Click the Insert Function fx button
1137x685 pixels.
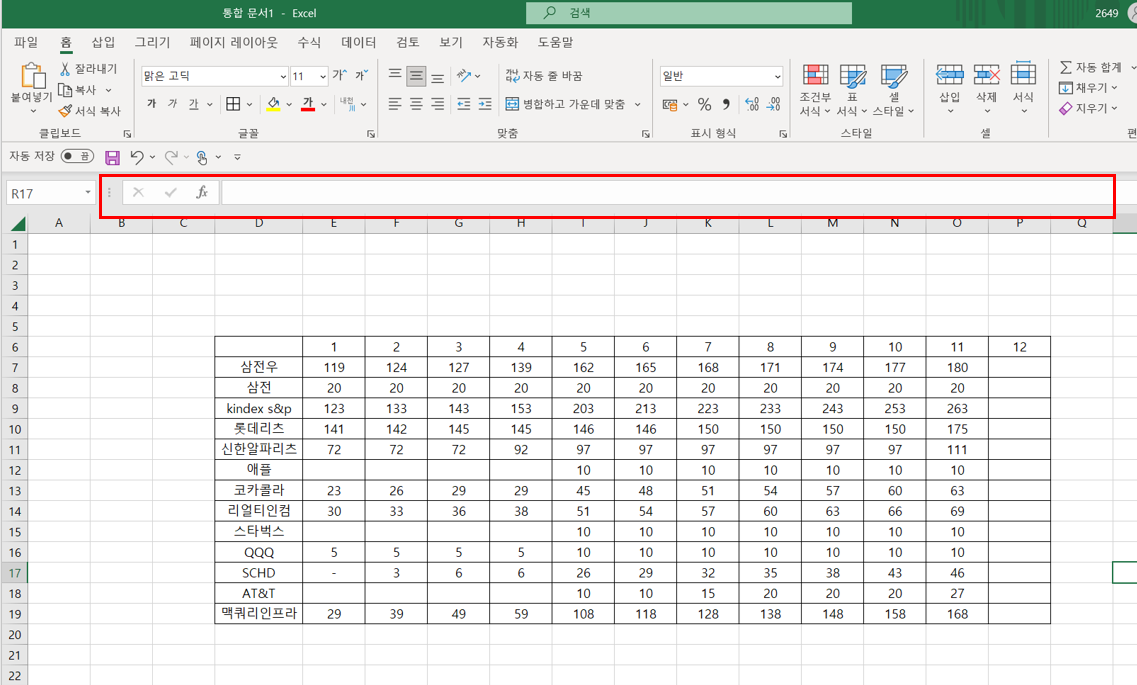202,192
